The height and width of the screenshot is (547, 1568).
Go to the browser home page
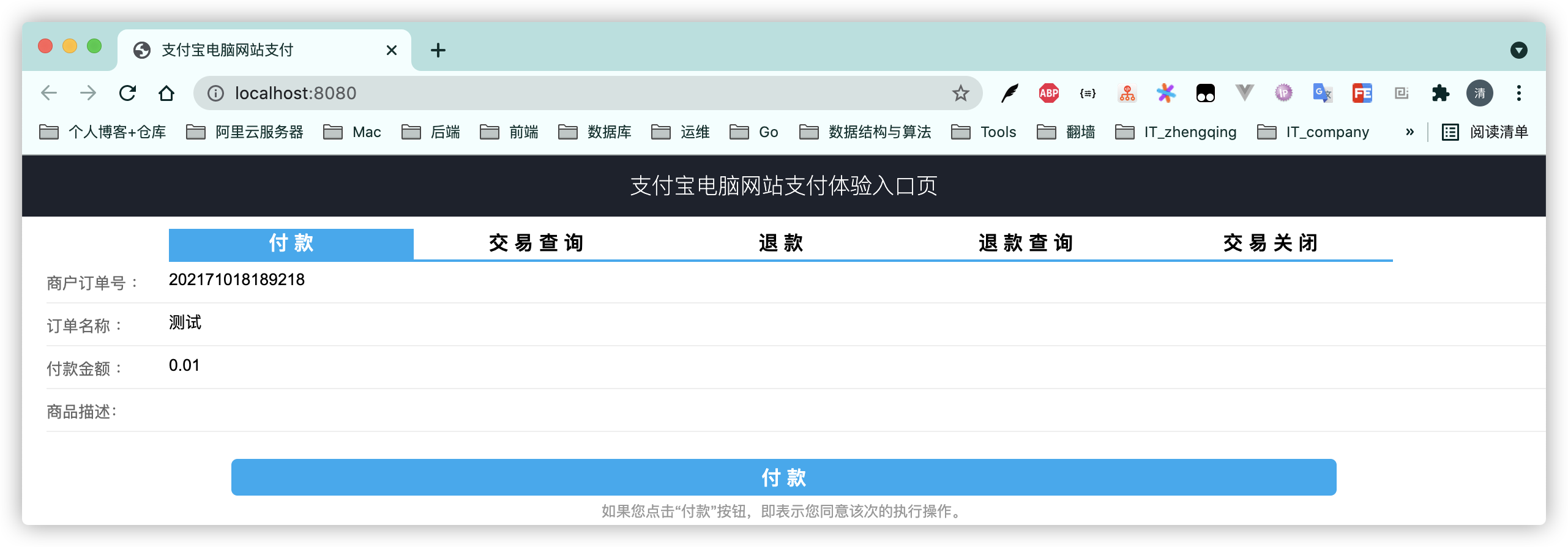click(x=166, y=93)
